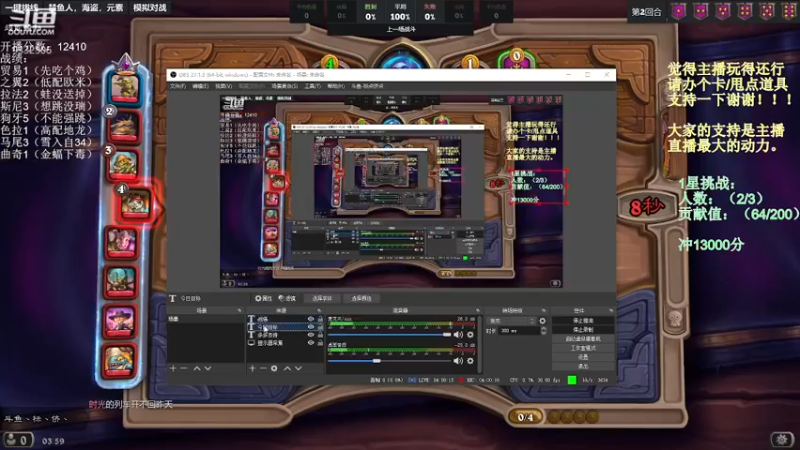
Task: Click 启动虚拟摄像机 virtual camera button
Action: (583, 339)
